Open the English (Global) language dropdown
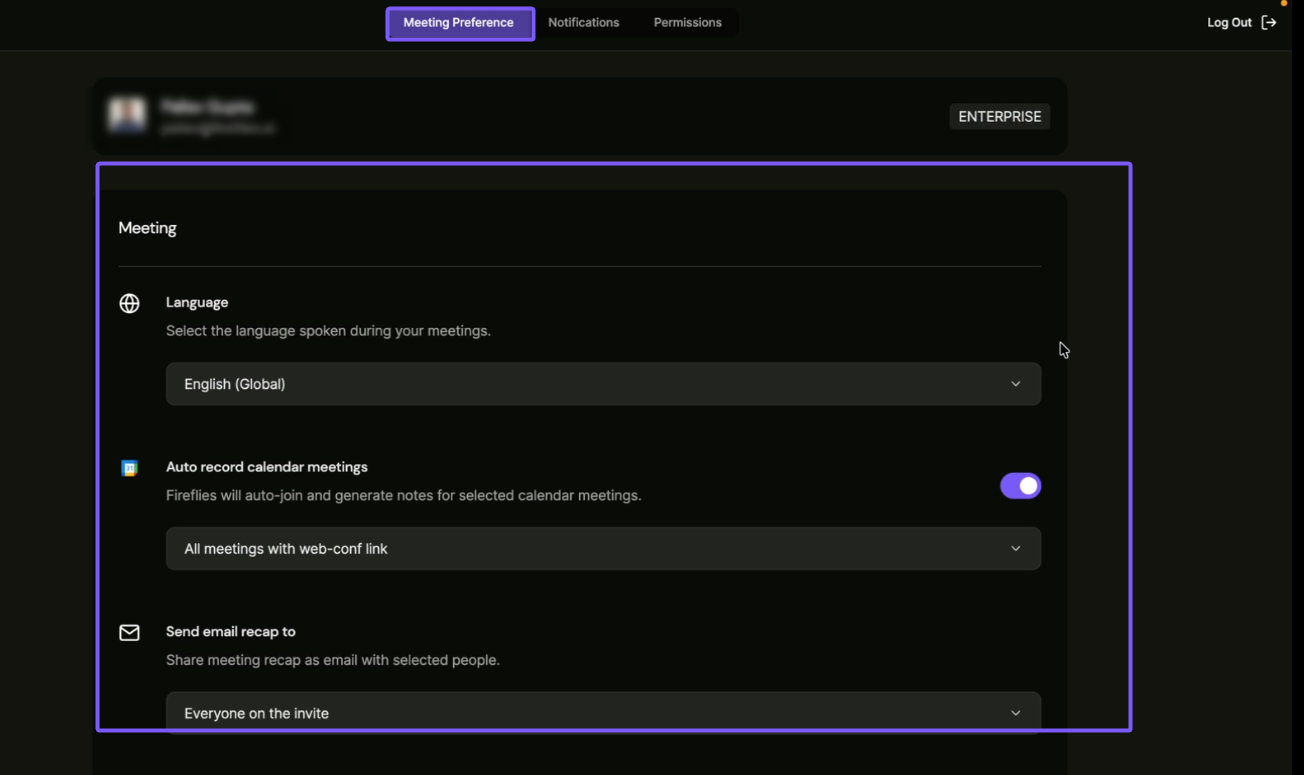Screen dimensions: 1304x775 (x=602, y=384)
